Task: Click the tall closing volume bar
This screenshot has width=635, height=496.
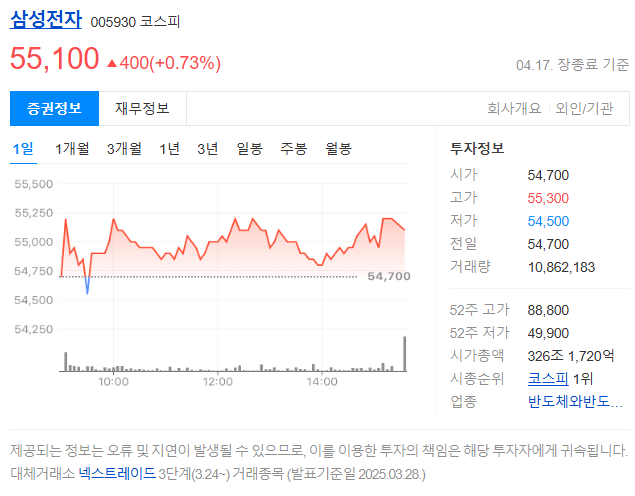Action: pos(404,354)
